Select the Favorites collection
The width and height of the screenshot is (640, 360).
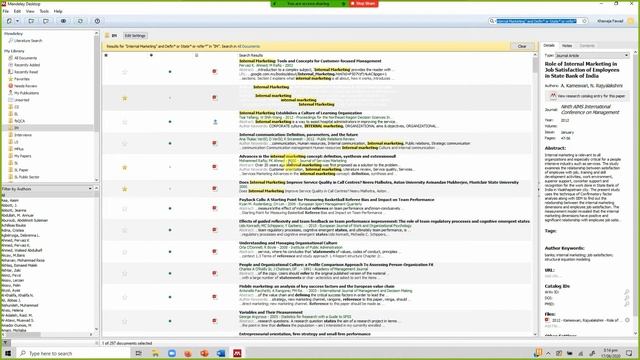22,79
